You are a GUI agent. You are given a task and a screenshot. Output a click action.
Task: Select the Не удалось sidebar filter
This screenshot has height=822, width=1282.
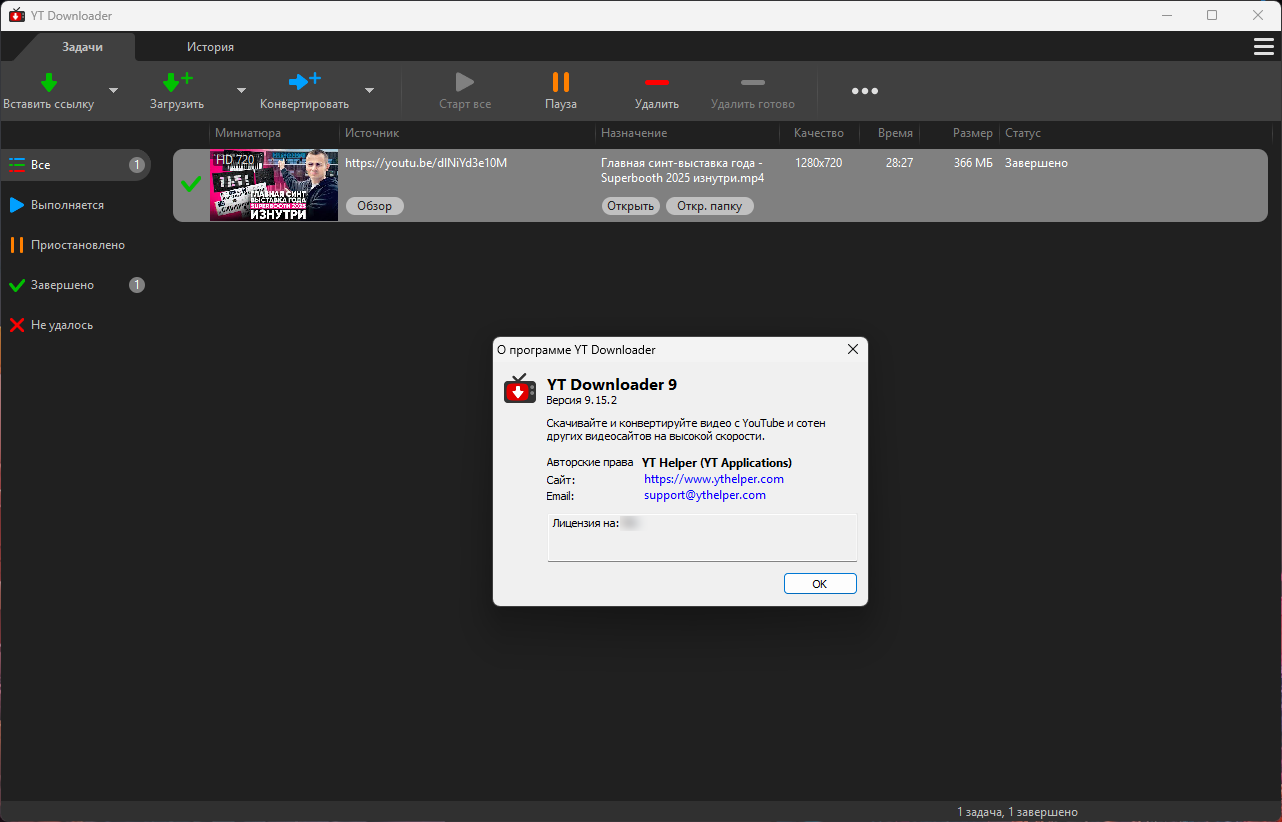[x=76, y=325]
